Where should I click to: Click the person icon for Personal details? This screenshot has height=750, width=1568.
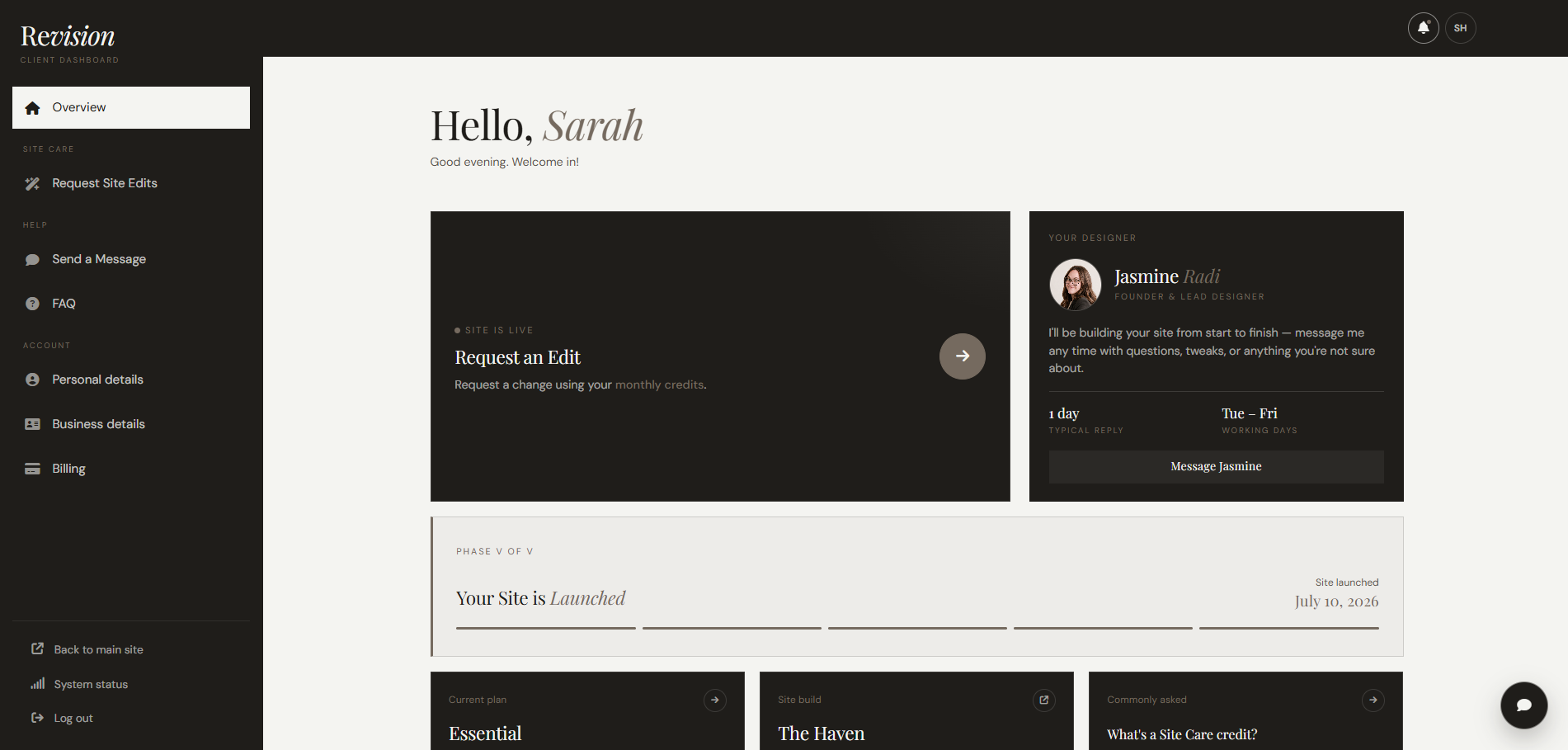pos(32,380)
